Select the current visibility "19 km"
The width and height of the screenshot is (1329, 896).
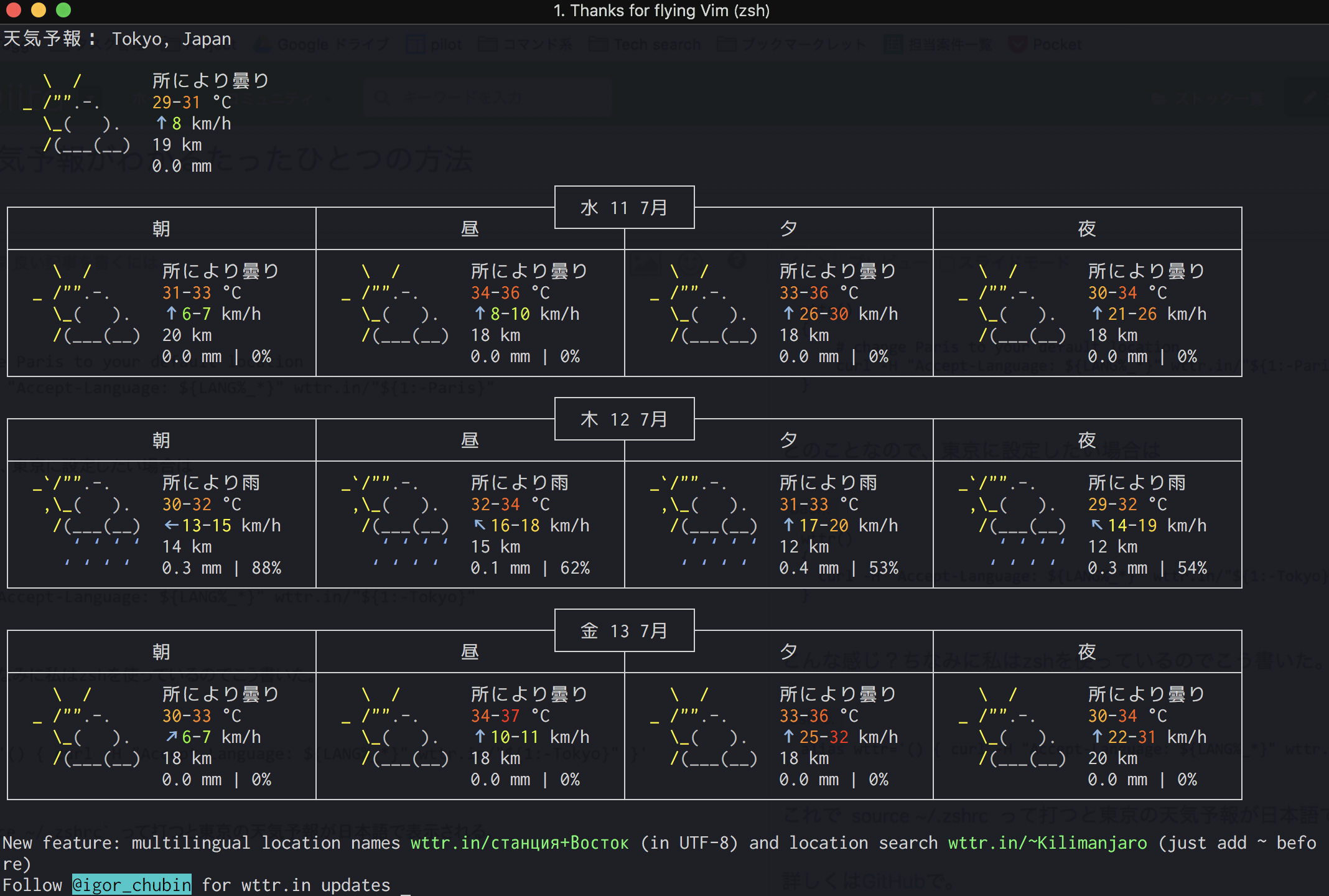point(177,145)
